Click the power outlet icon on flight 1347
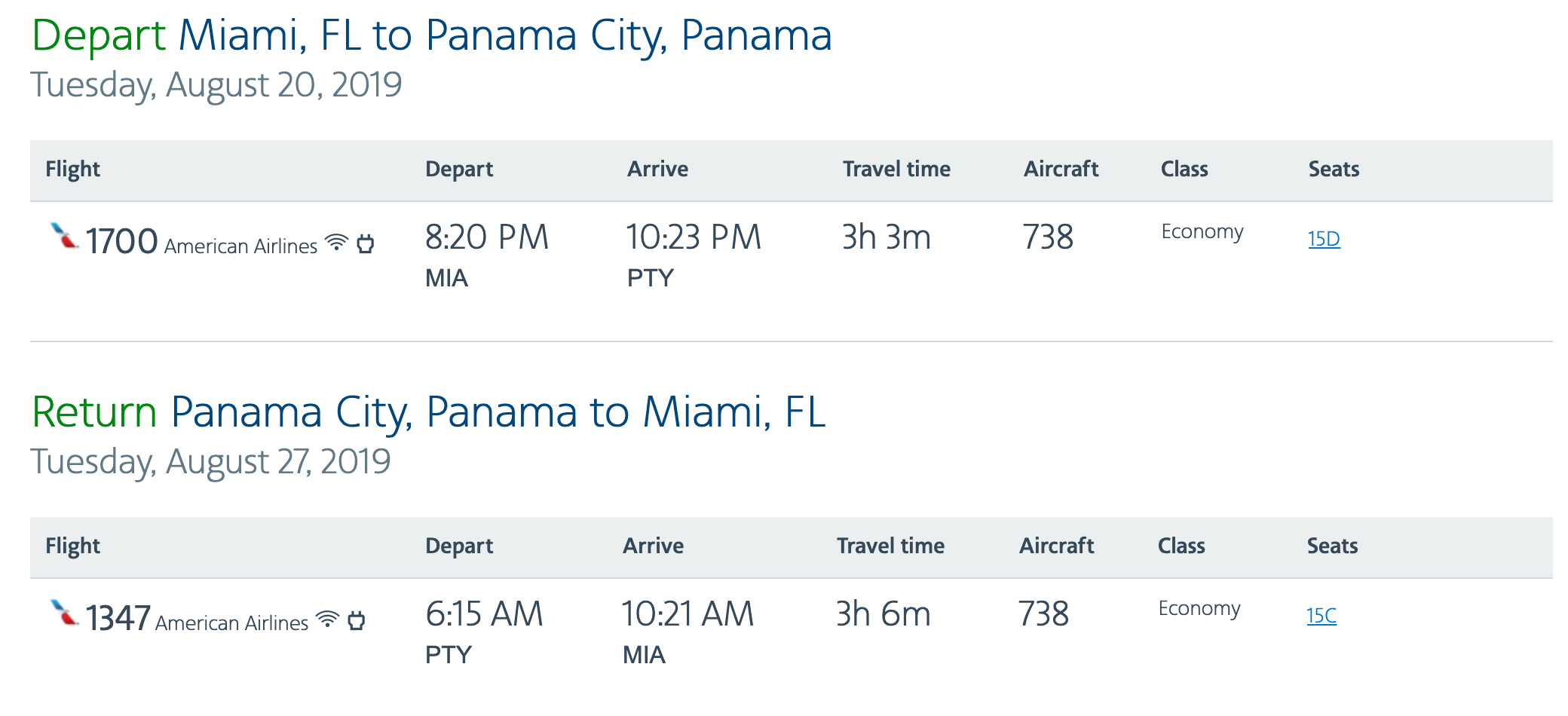1568x716 pixels. click(x=357, y=620)
